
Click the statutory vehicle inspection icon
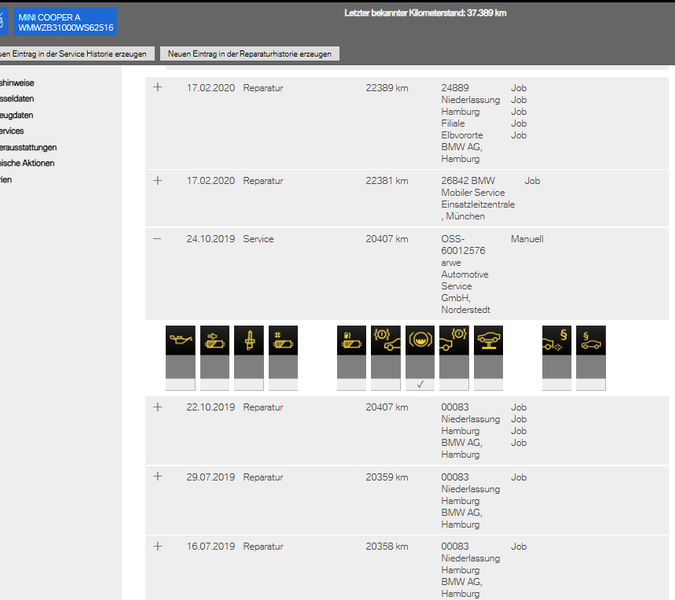pos(591,340)
